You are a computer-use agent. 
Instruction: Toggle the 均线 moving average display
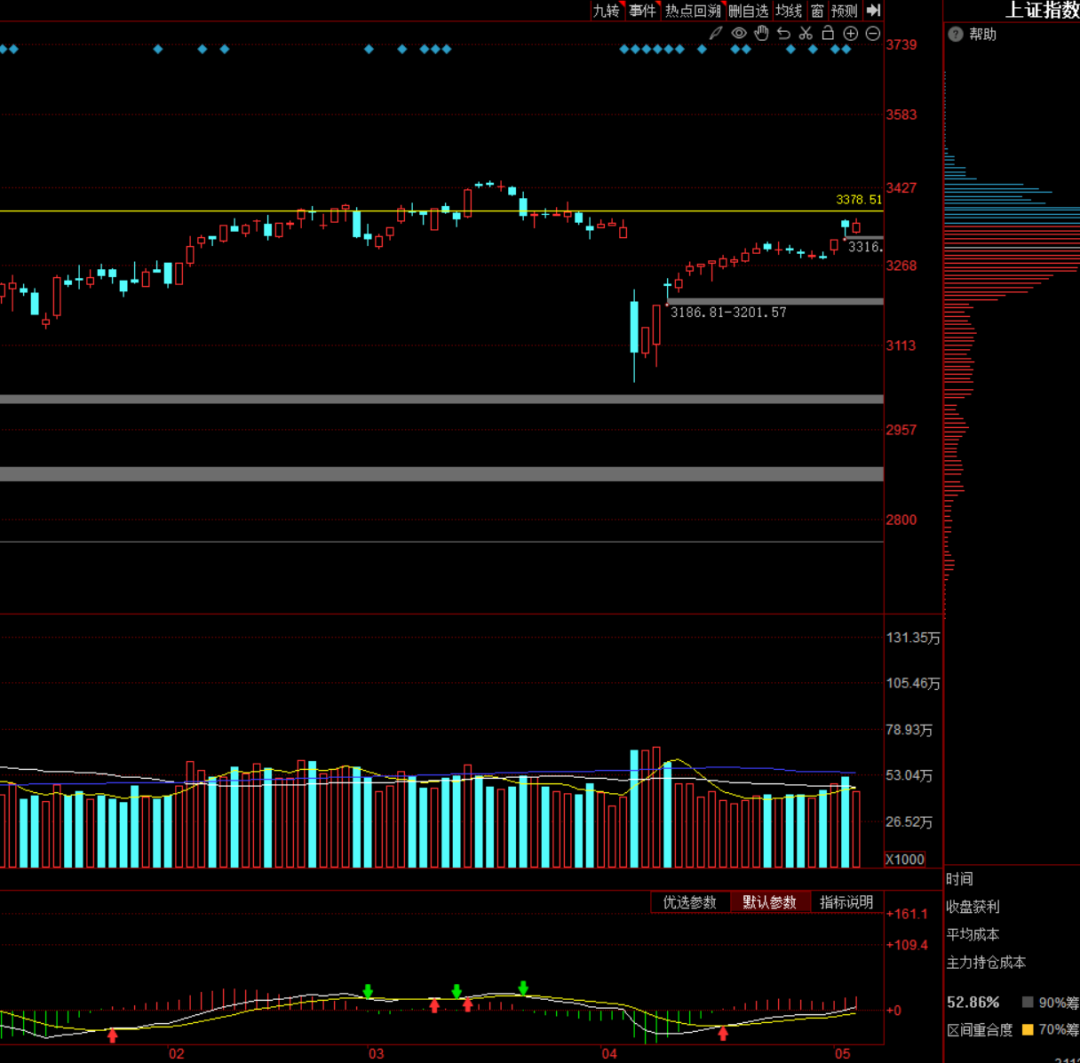tap(789, 10)
